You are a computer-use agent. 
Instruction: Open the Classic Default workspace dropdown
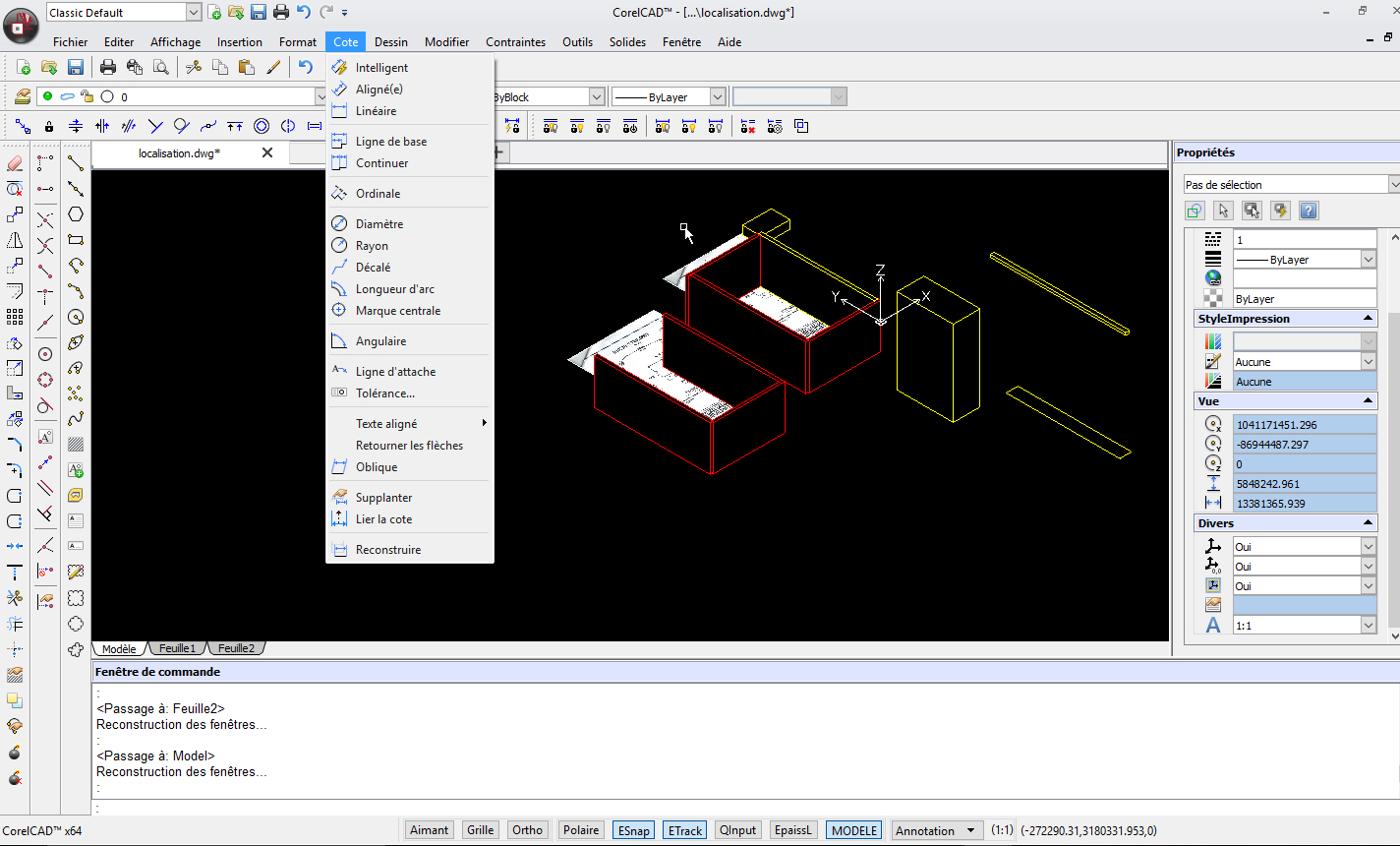pyautogui.click(x=193, y=12)
